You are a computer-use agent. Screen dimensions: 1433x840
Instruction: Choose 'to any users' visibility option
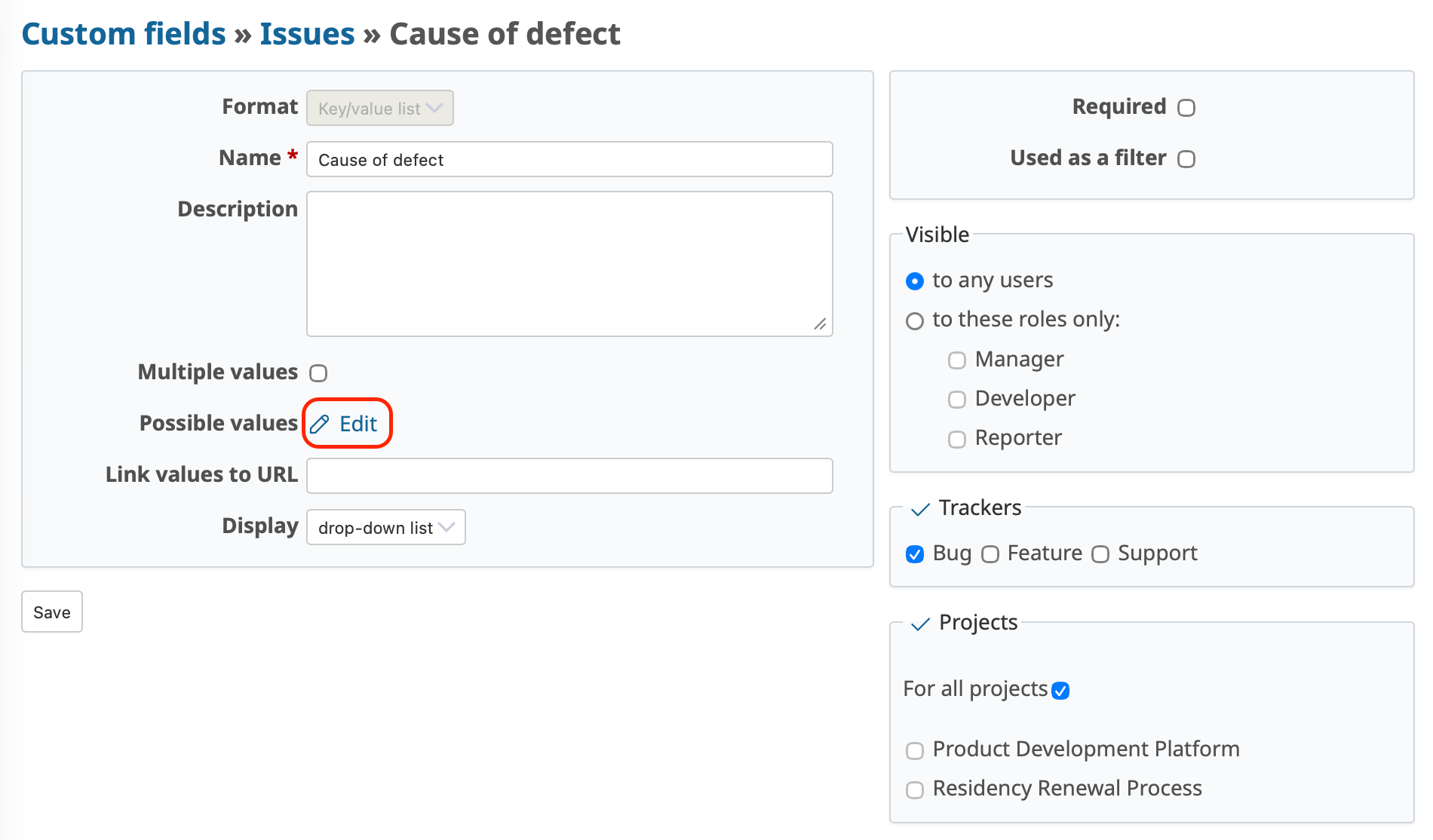point(915,281)
